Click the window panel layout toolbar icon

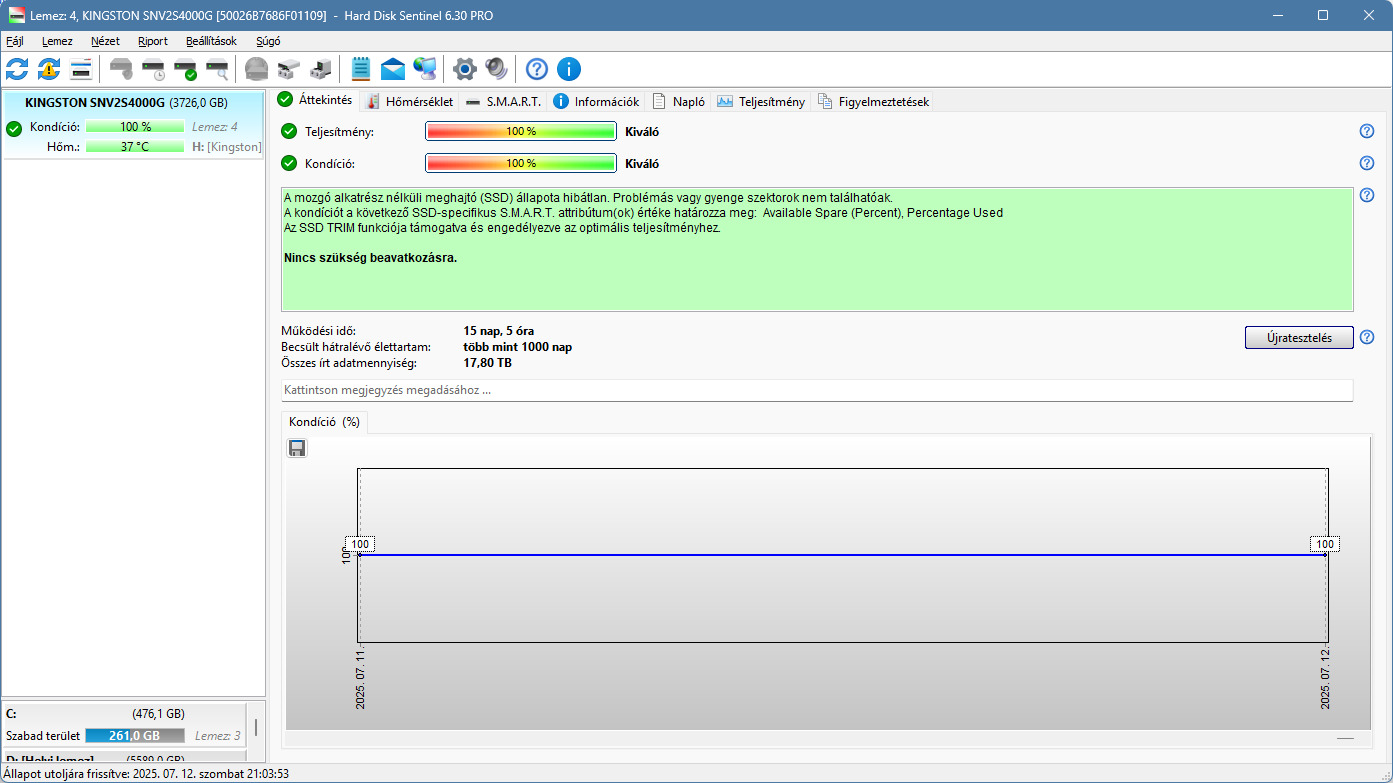point(81,69)
